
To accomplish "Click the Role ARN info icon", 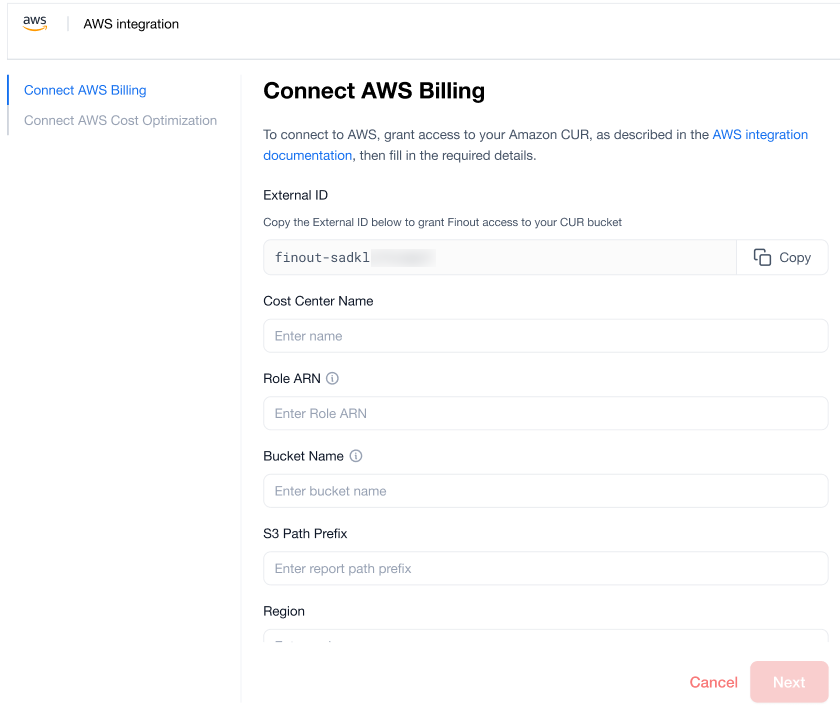I will [x=333, y=379].
